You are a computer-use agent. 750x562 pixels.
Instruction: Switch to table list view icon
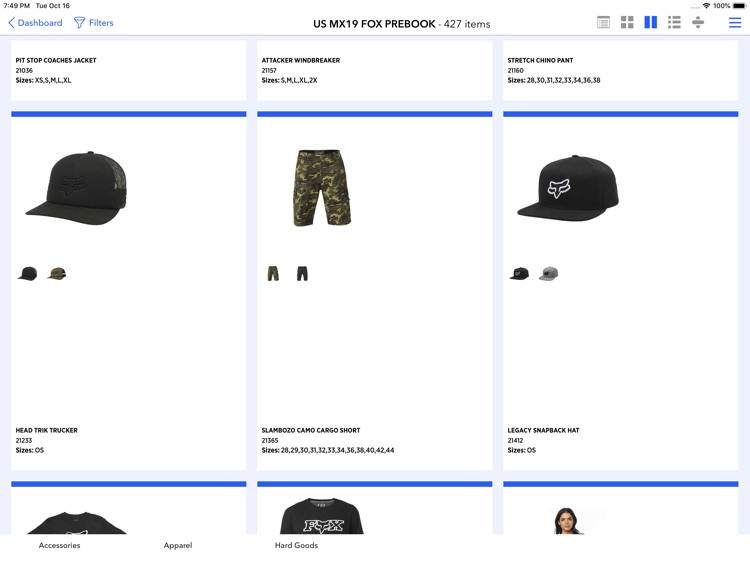(x=603, y=22)
